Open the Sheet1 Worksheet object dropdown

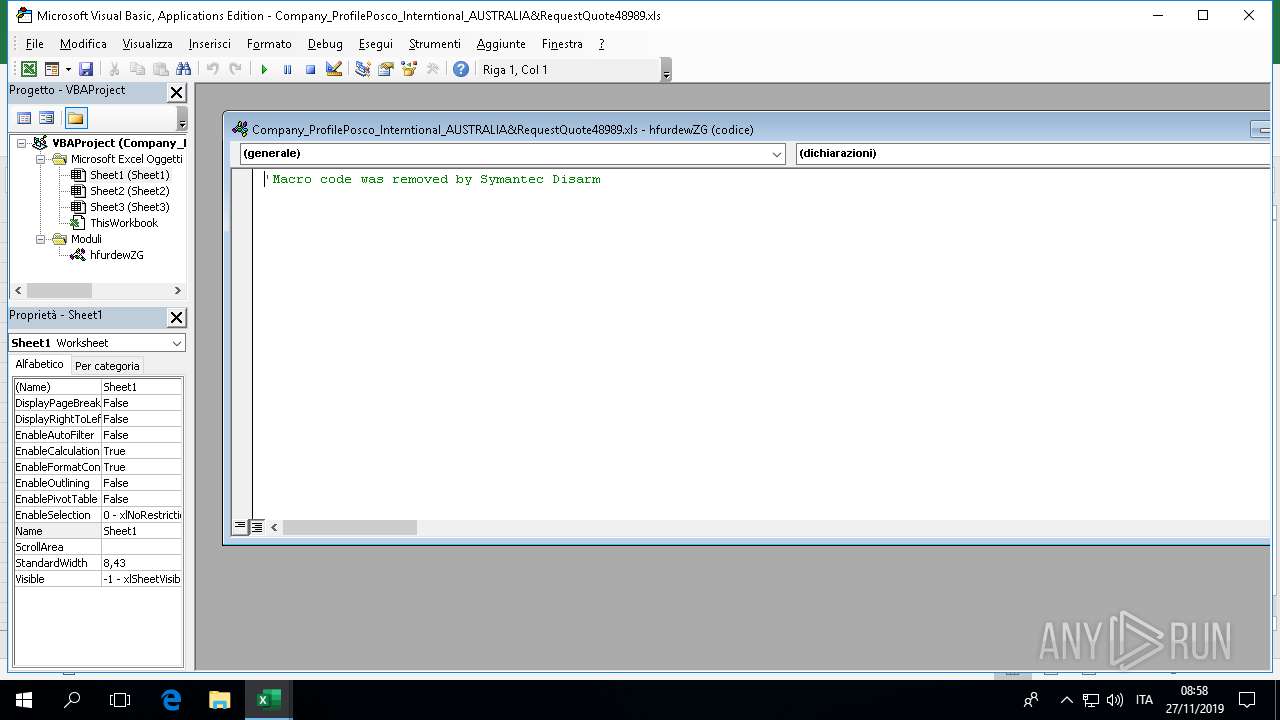tap(177, 343)
